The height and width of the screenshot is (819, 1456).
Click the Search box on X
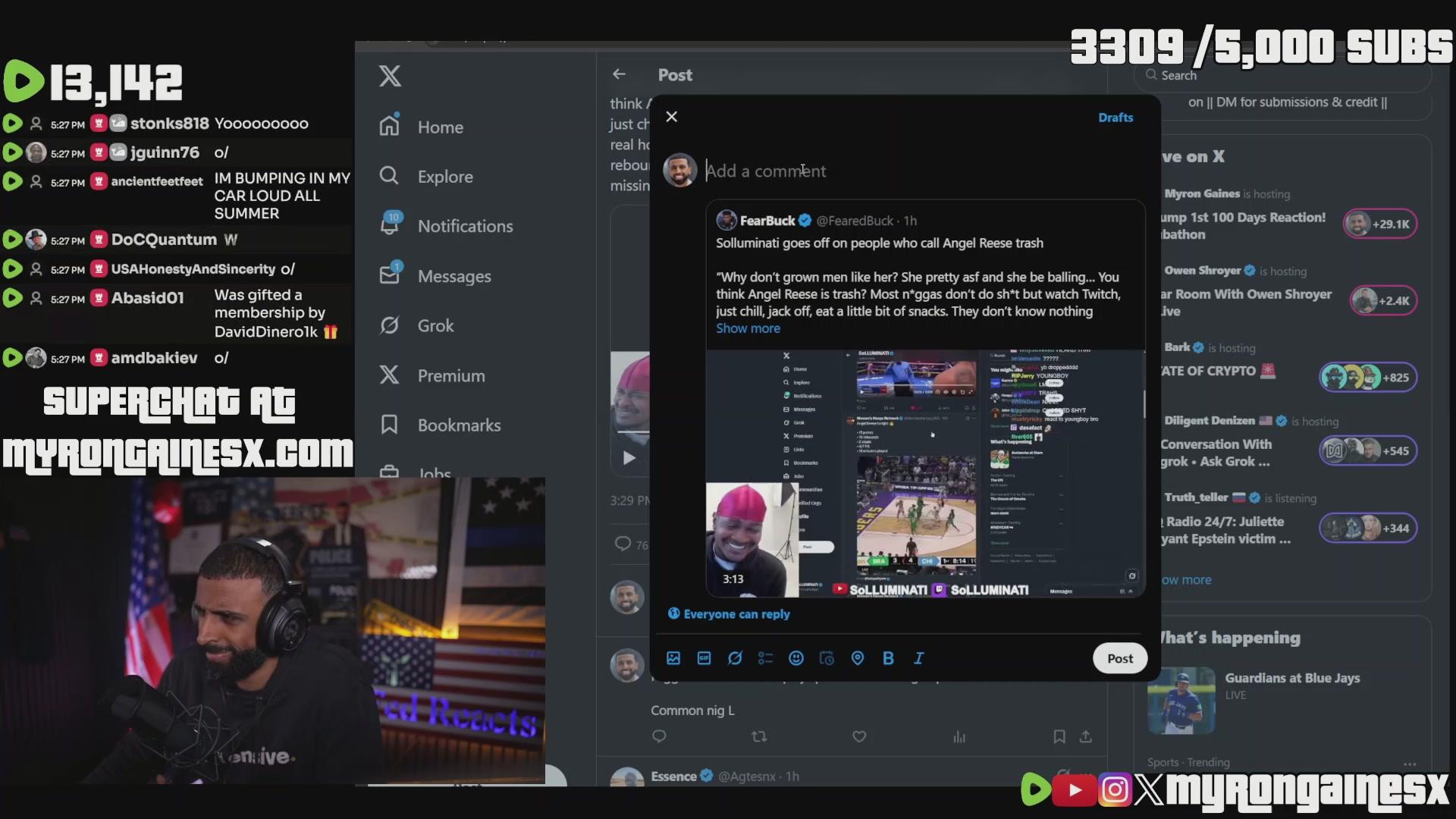(1282, 75)
